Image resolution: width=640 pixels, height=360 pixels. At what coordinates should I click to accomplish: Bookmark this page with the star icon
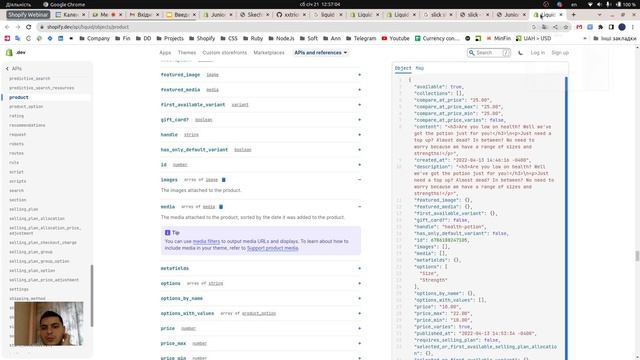point(566,27)
